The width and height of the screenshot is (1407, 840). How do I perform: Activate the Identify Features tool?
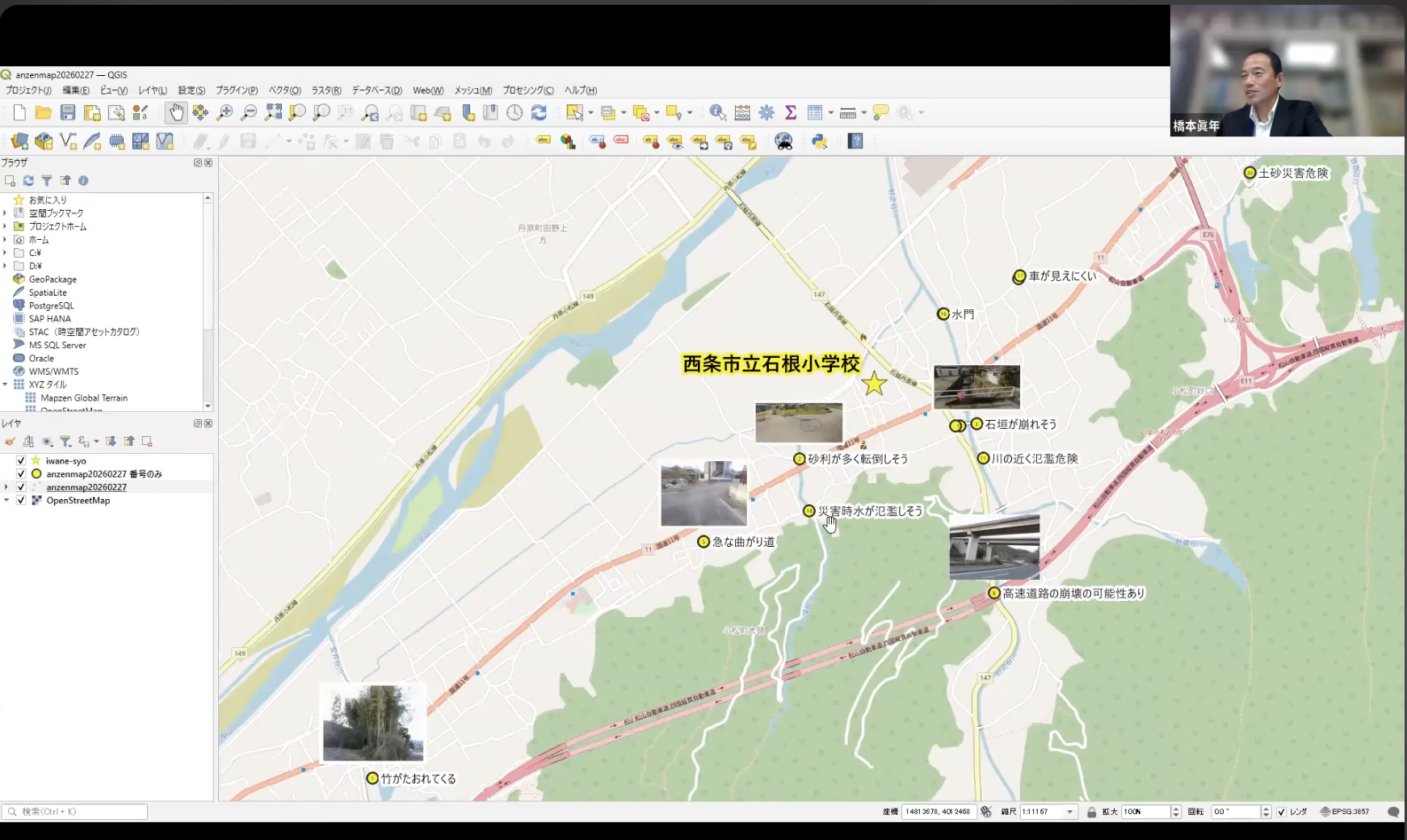(717, 113)
